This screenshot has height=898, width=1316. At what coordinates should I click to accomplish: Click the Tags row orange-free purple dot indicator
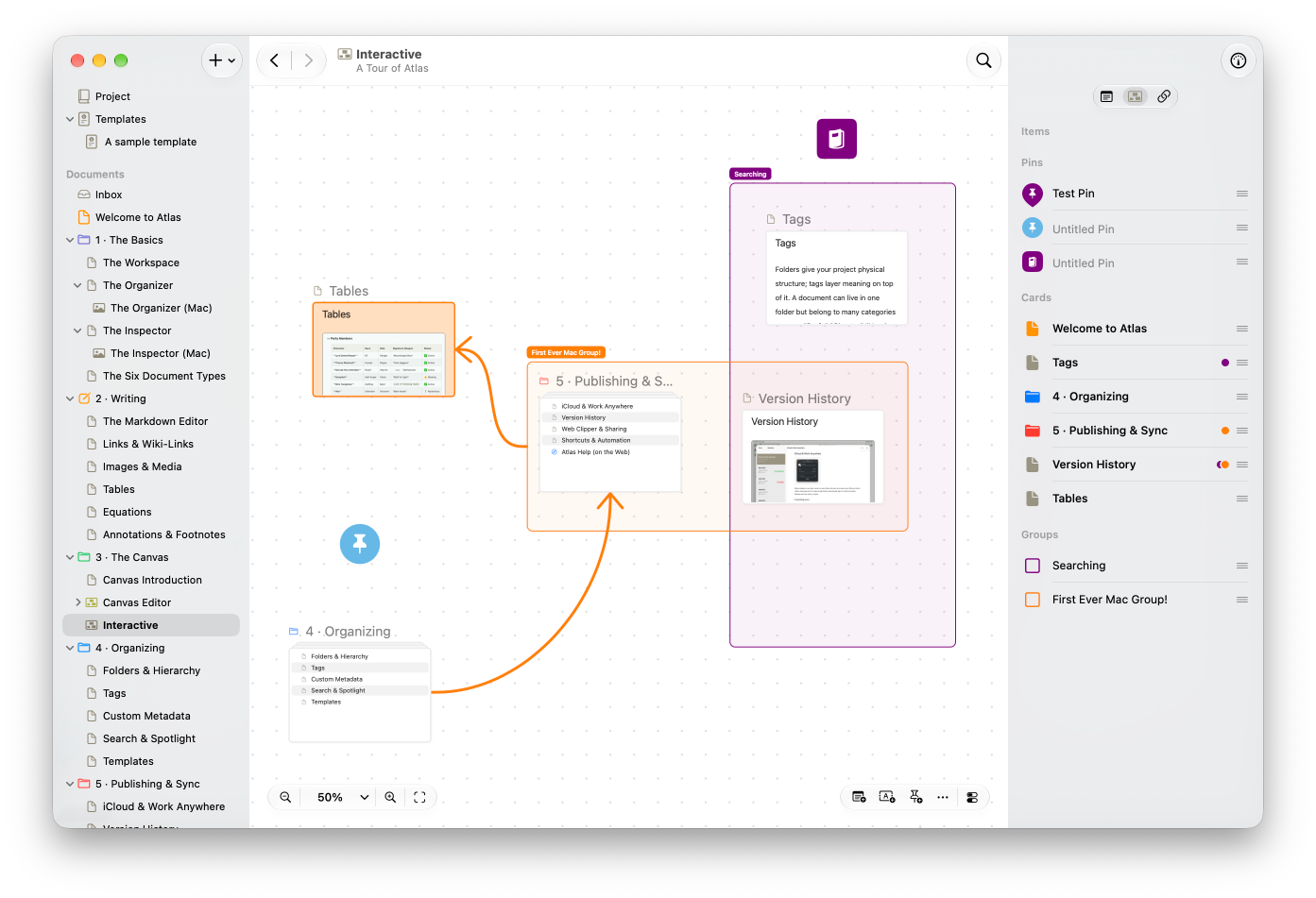1225,363
